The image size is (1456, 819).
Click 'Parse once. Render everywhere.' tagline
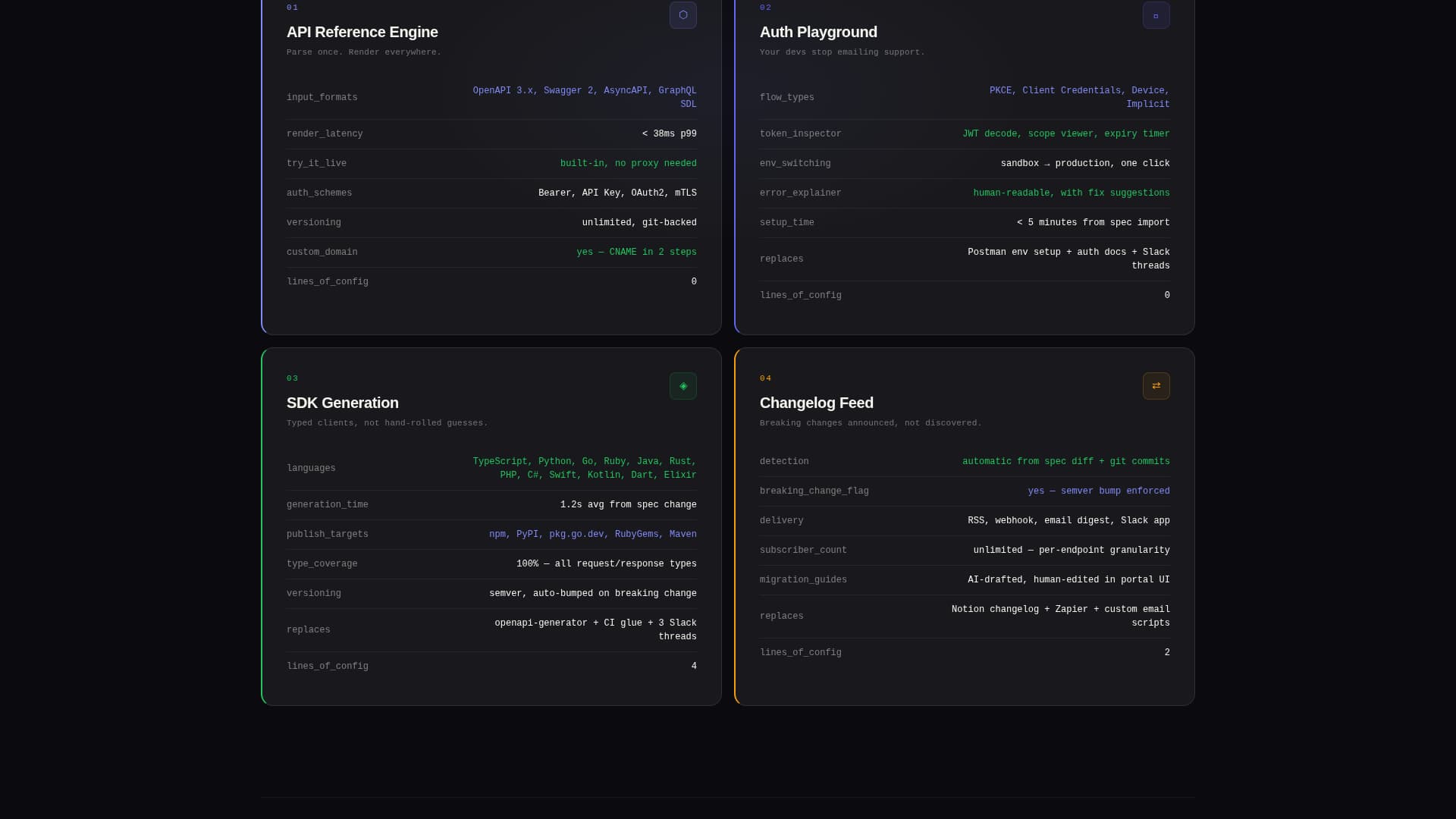coord(363,52)
